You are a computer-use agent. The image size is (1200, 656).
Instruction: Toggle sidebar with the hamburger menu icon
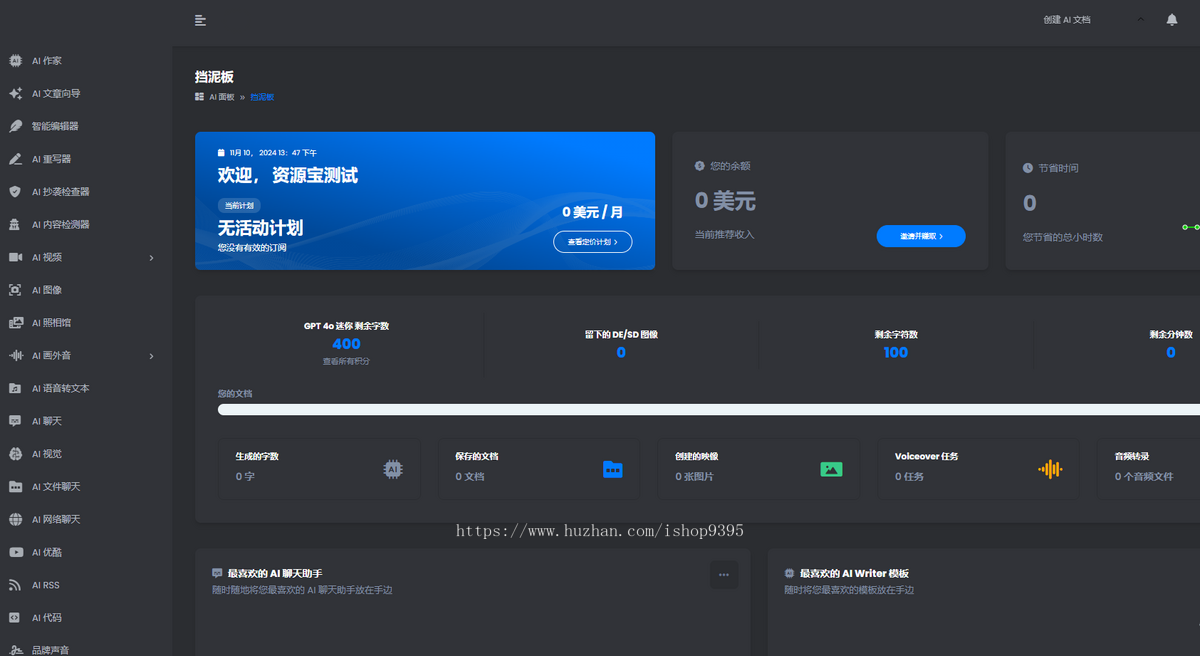coord(201,20)
